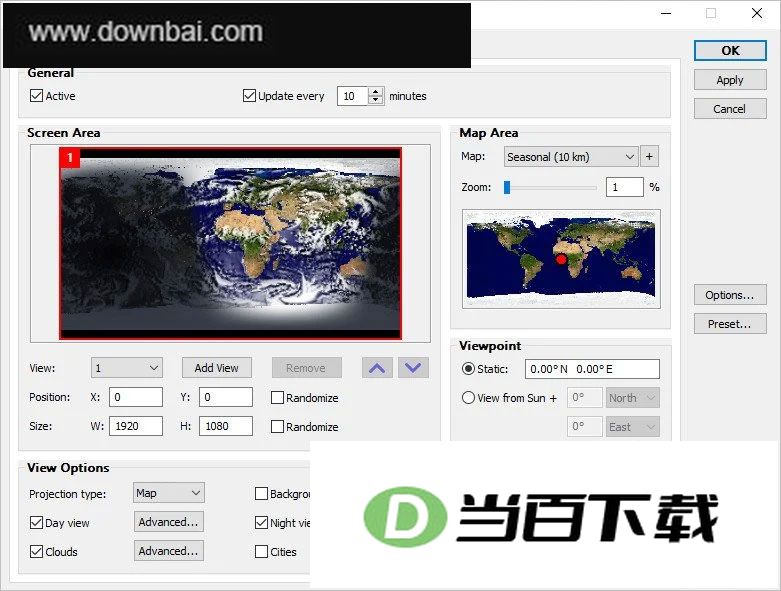This screenshot has height=591, width=781.
Task: Click the Size width field showing 1920
Action: coord(136,426)
